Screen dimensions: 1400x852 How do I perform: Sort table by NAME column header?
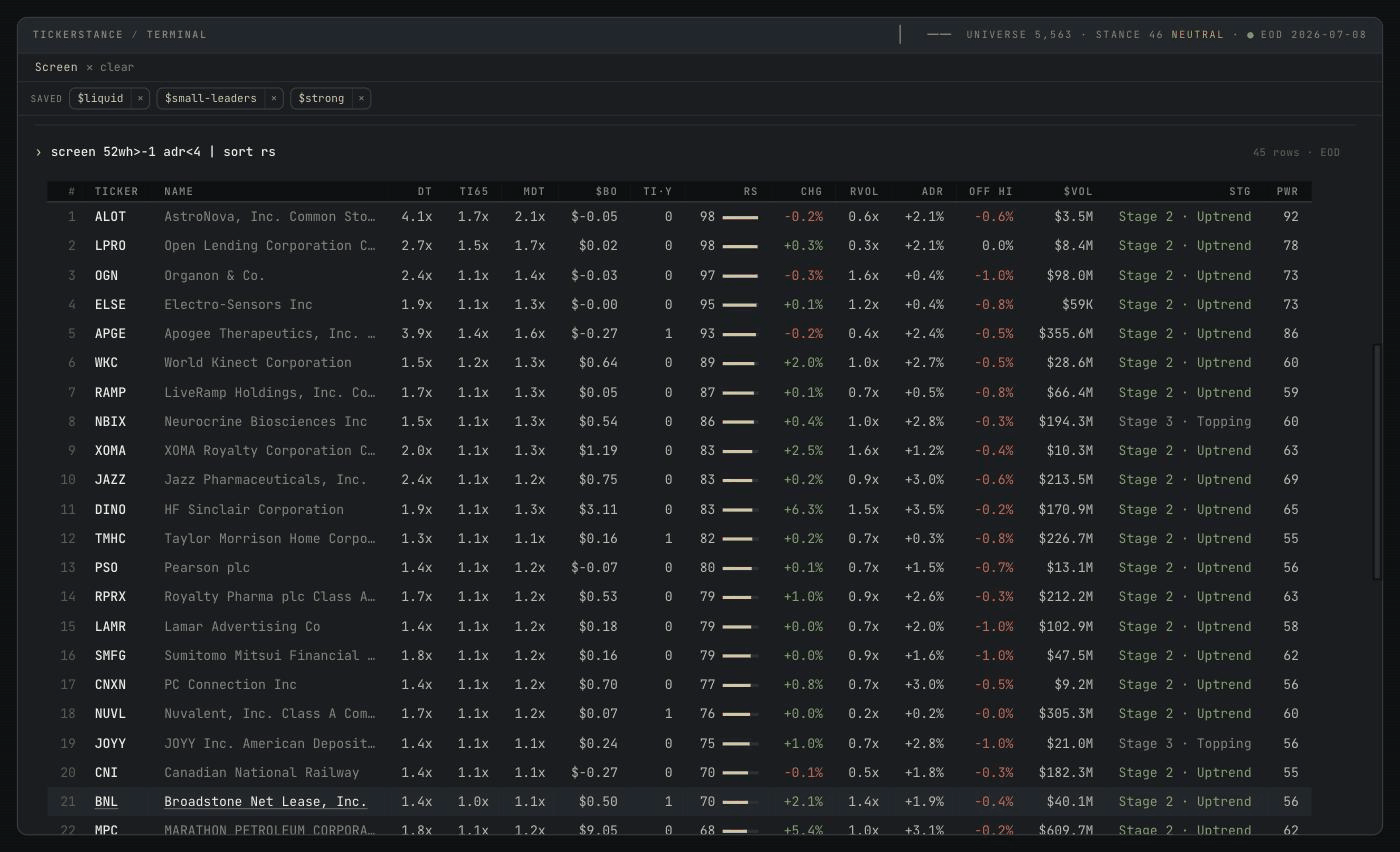tap(179, 191)
